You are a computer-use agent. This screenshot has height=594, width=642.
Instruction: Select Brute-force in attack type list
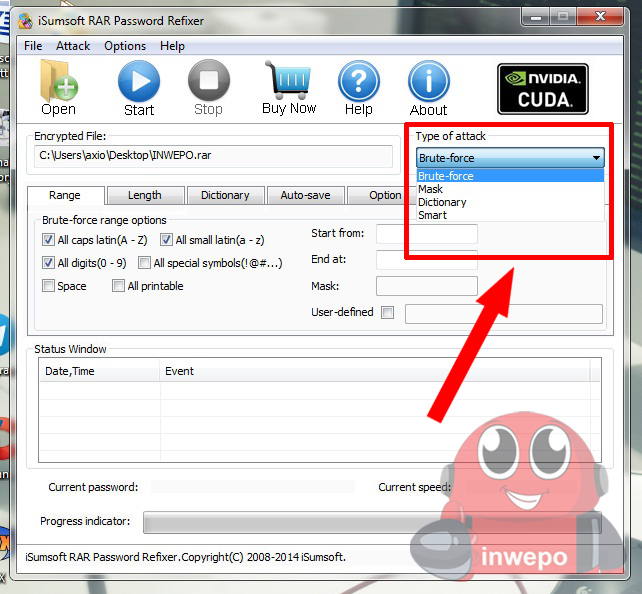coord(510,176)
